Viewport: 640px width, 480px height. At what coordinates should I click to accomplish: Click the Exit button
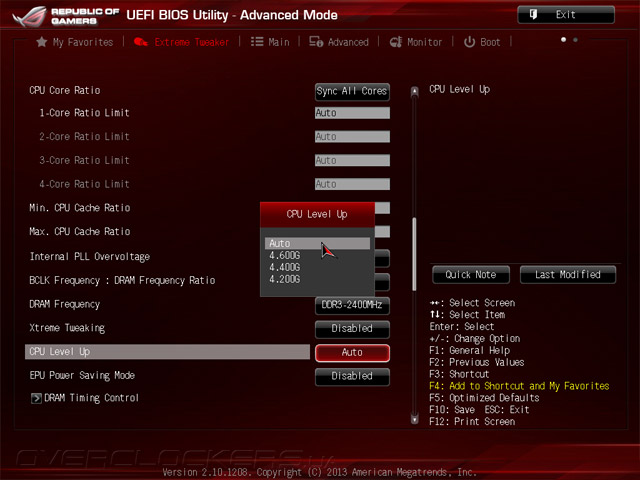coord(566,15)
